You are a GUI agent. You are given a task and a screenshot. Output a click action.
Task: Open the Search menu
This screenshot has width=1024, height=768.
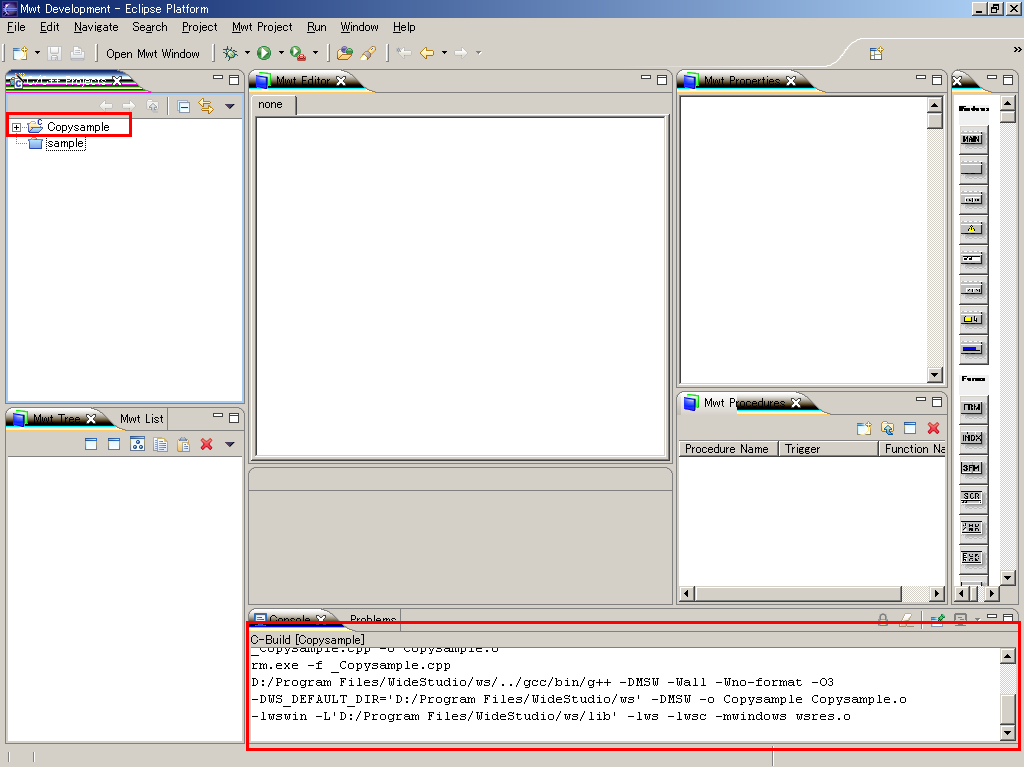click(150, 27)
